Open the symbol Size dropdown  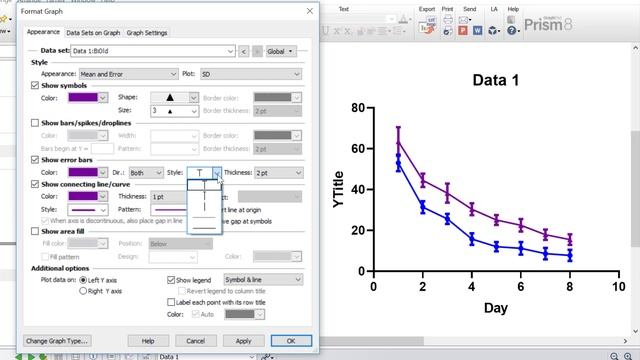pos(174,111)
